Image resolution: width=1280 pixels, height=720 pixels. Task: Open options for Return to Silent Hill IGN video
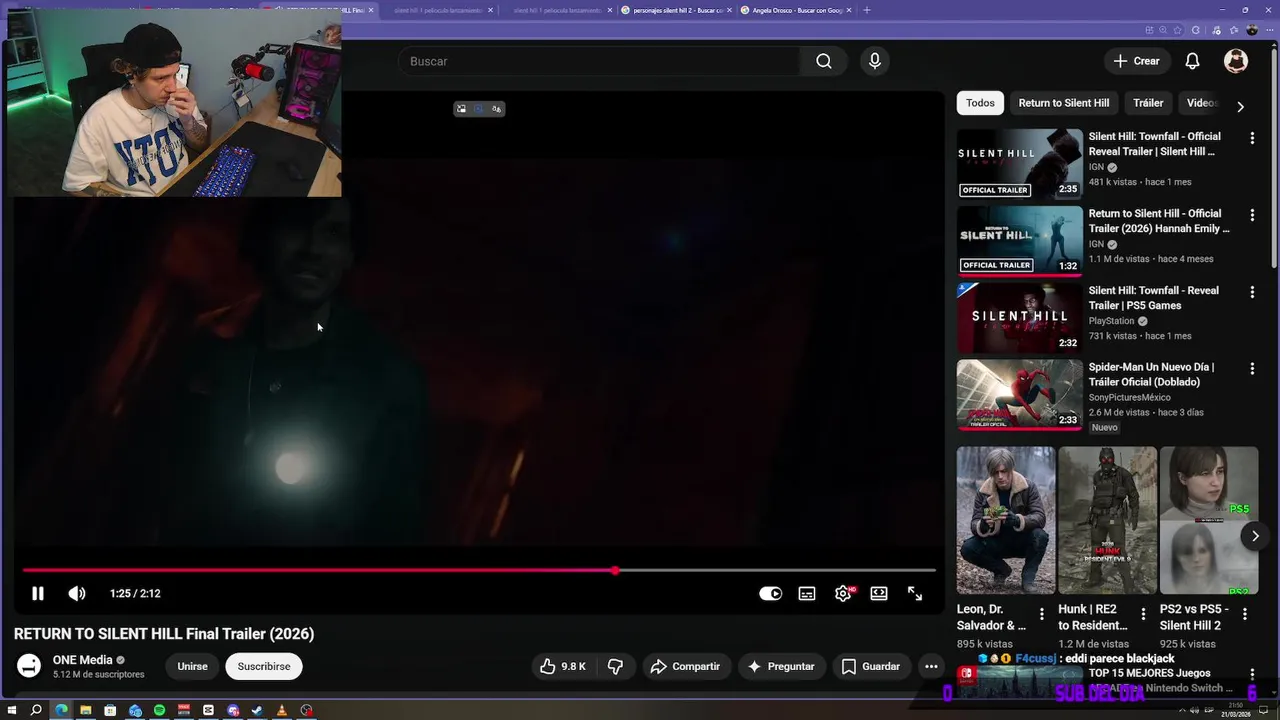pyautogui.click(x=1252, y=215)
